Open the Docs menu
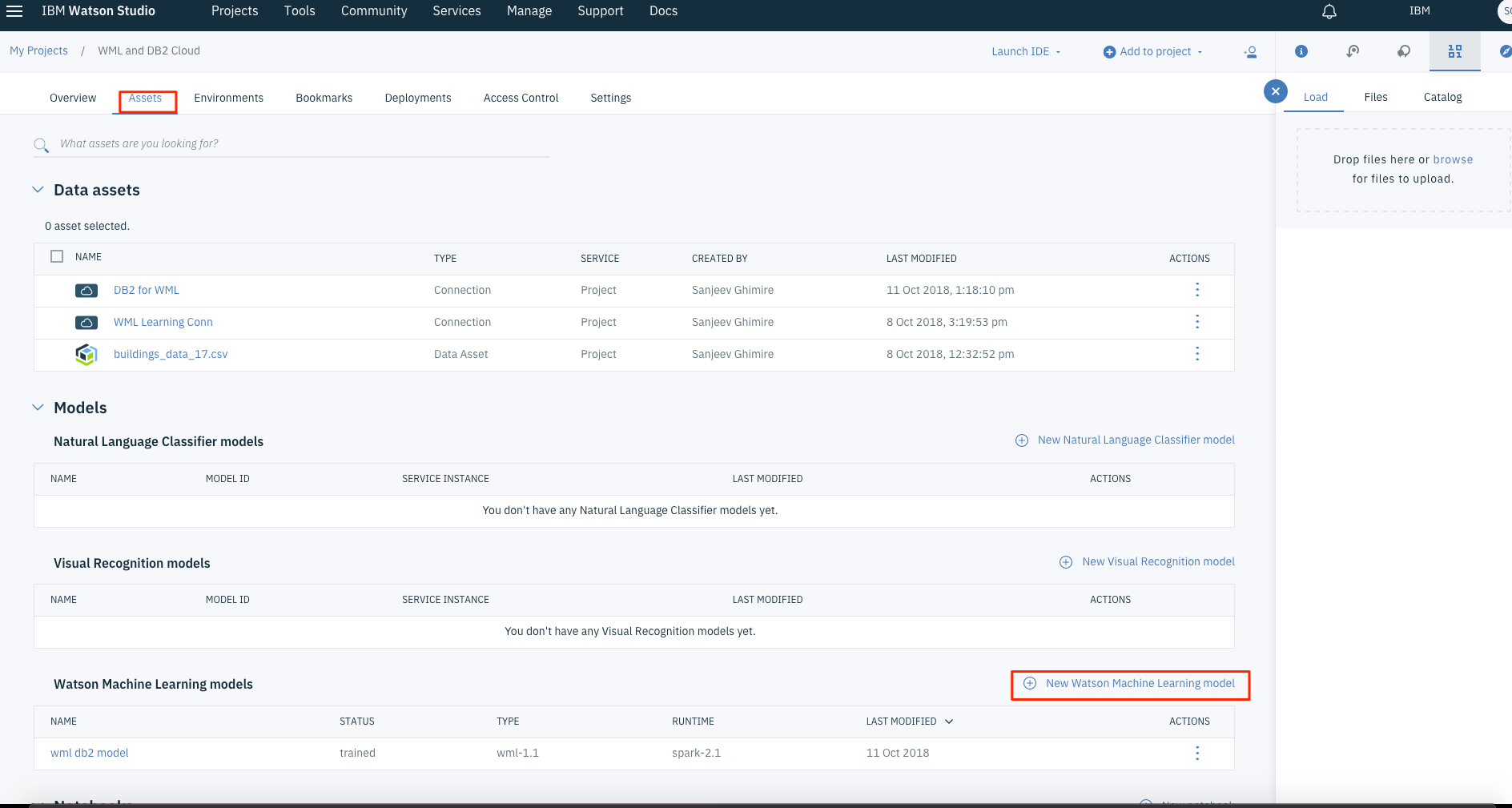 [663, 11]
